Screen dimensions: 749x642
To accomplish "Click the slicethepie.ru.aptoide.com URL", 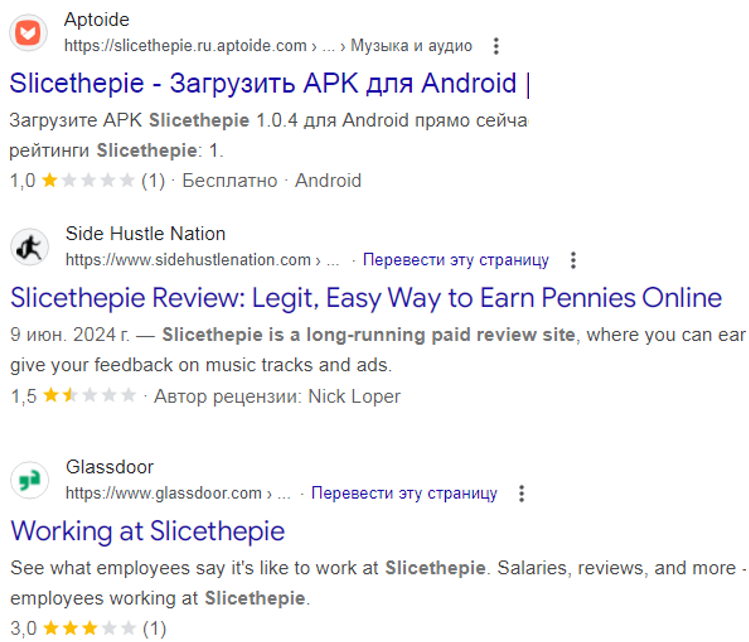I will 185,46.
